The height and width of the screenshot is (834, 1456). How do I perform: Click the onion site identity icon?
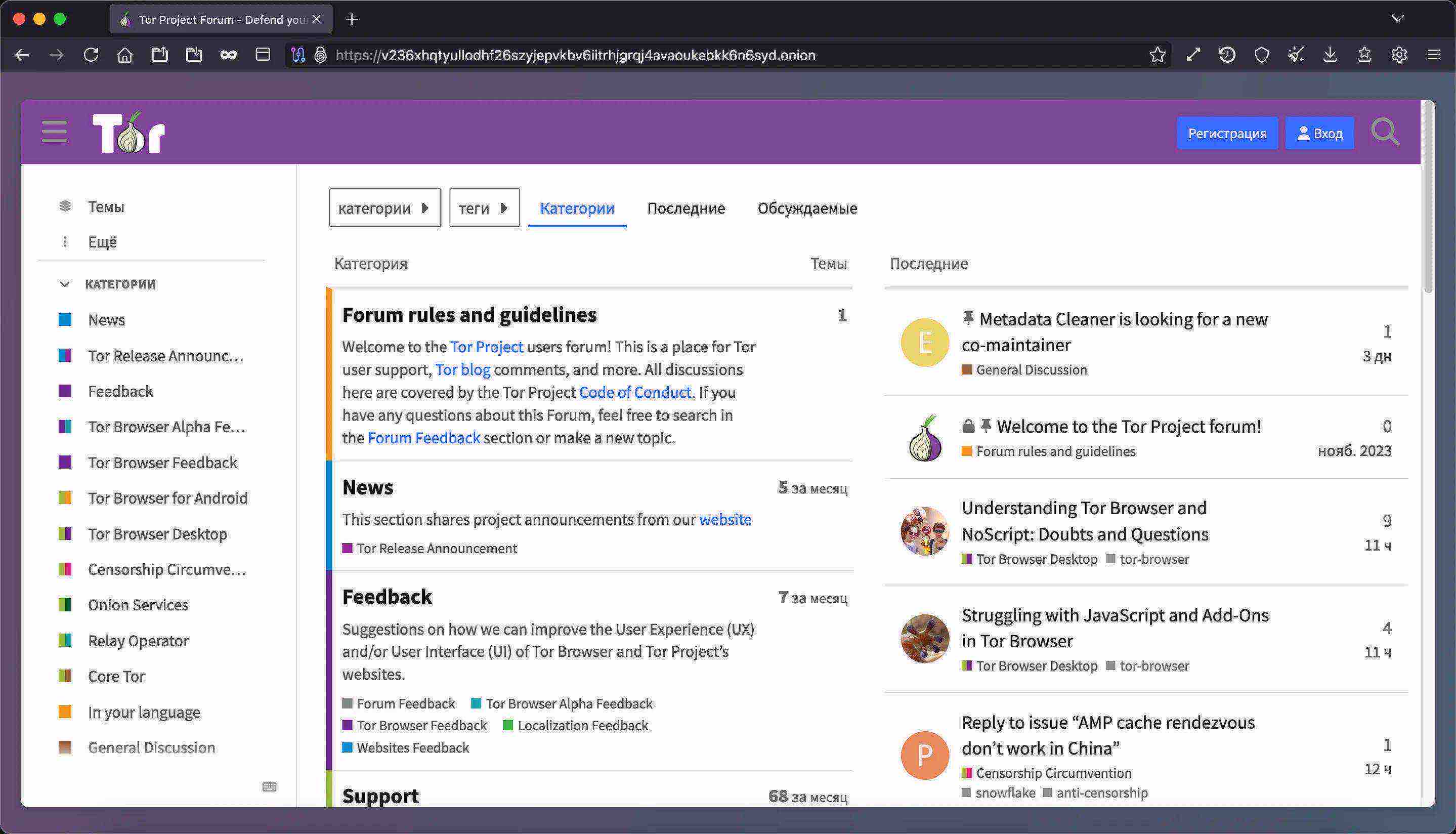(x=321, y=55)
